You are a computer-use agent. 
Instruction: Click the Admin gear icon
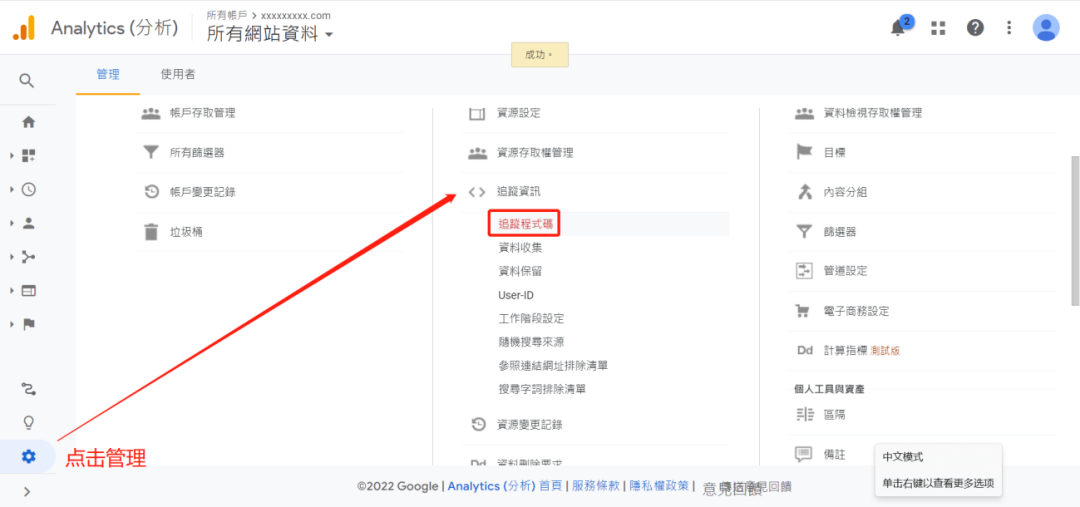tap(28, 456)
